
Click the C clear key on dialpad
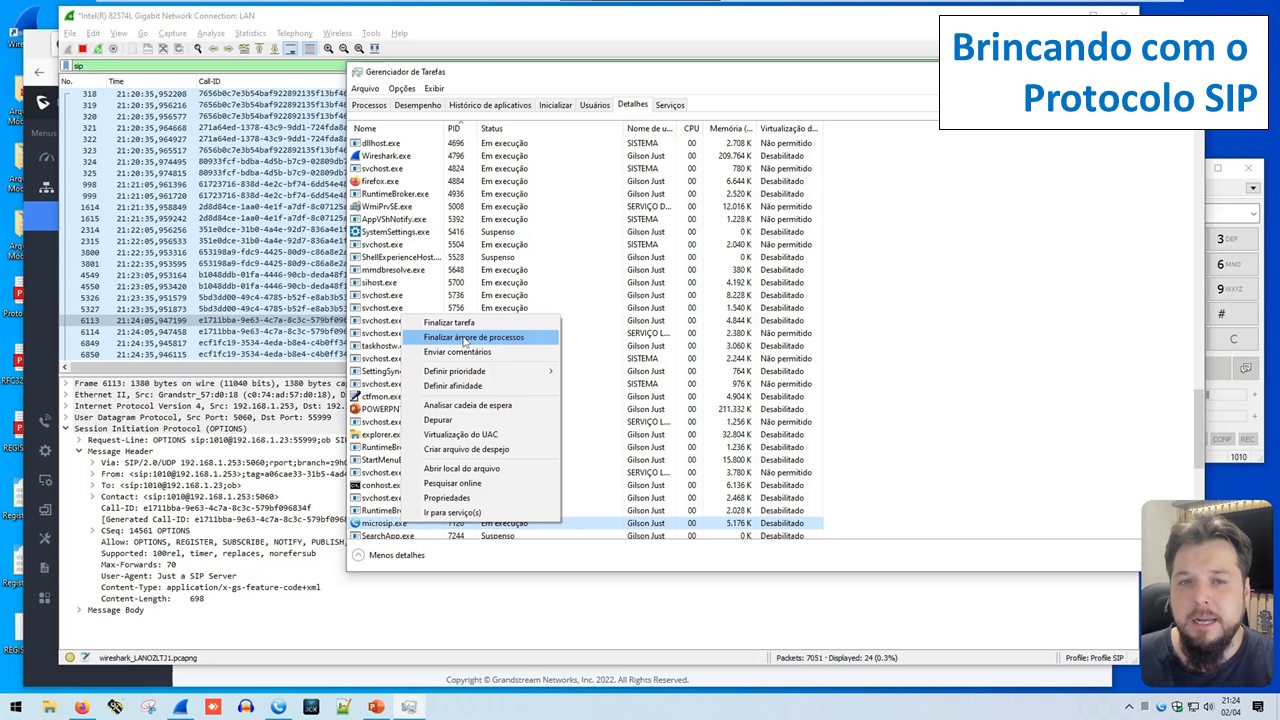[1233, 340]
